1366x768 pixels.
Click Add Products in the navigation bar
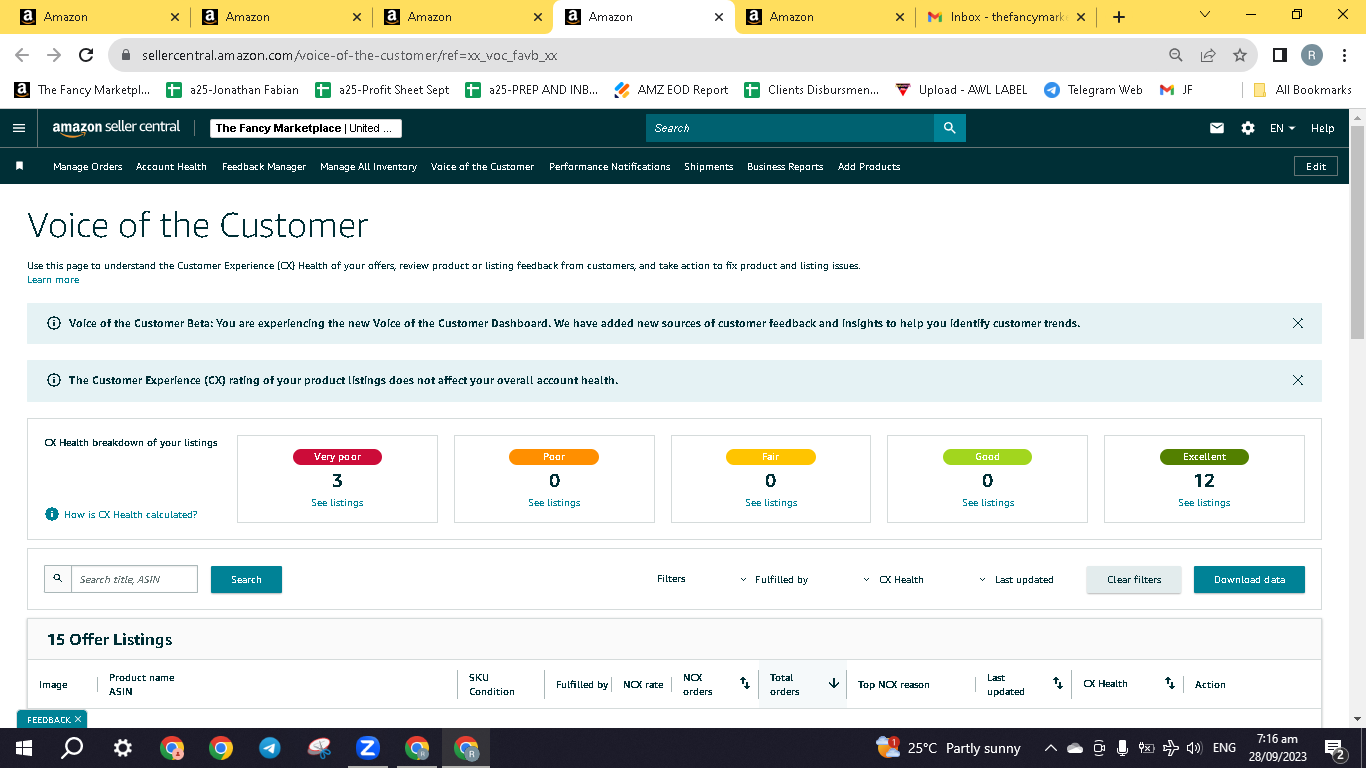click(869, 166)
